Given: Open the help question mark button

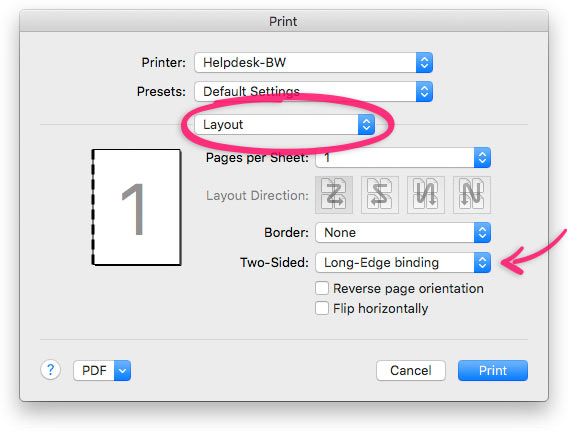Looking at the screenshot, I should click(50, 370).
